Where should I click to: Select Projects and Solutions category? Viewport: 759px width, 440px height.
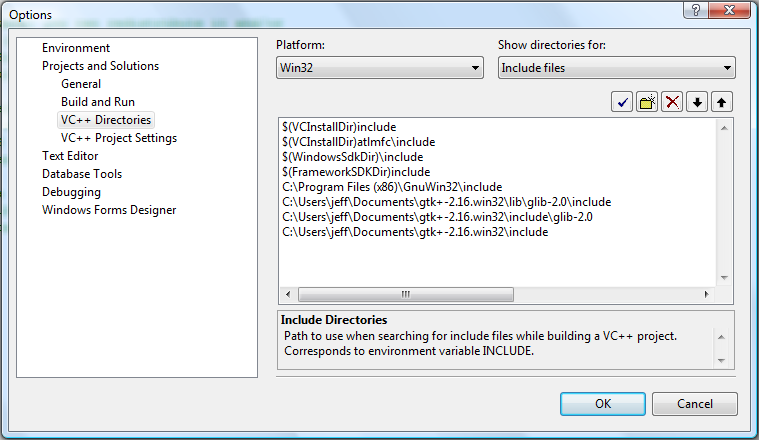click(x=100, y=66)
